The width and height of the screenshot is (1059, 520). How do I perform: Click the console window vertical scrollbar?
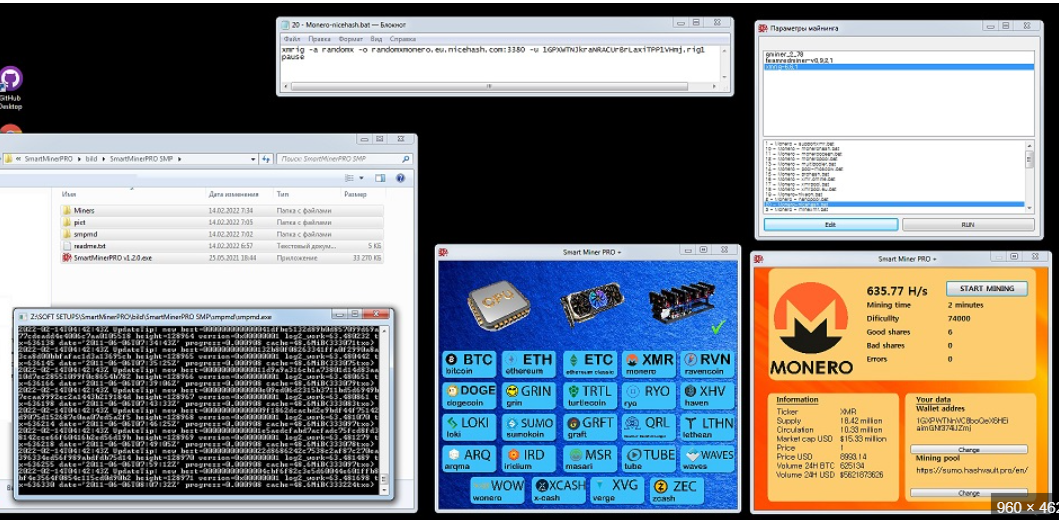pos(386,411)
